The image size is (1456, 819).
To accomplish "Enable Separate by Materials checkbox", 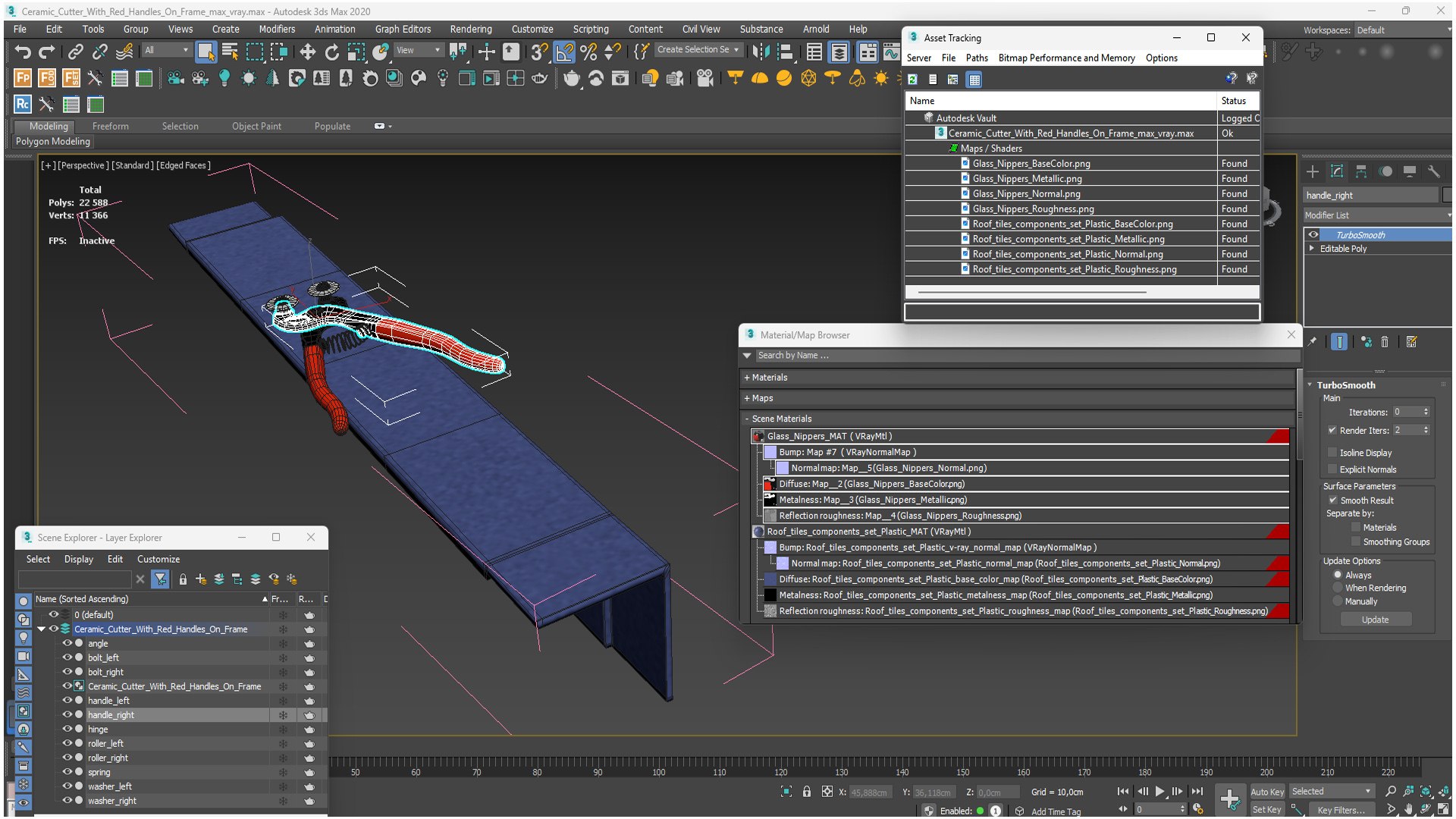I will click(1356, 528).
